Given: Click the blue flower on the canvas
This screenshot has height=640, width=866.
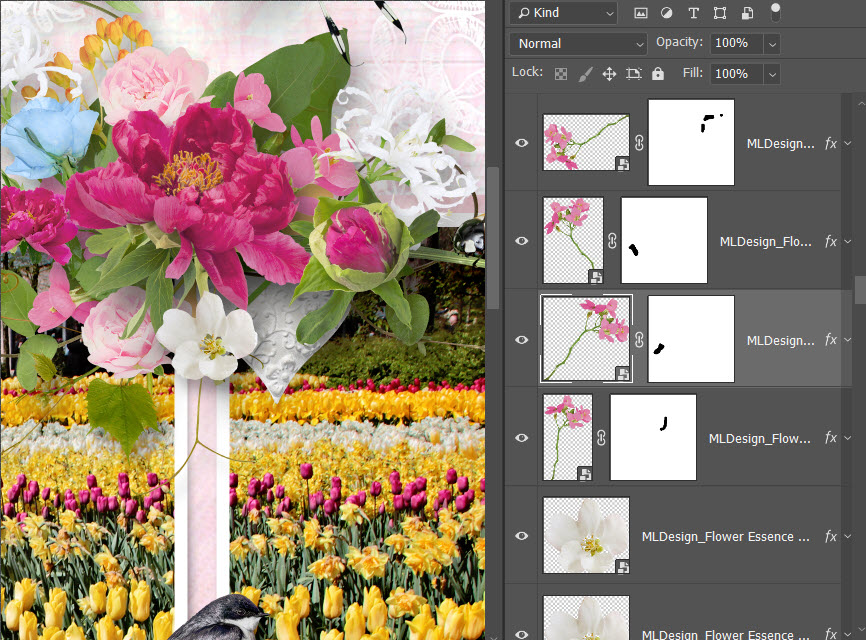Looking at the screenshot, I should click(x=49, y=137).
